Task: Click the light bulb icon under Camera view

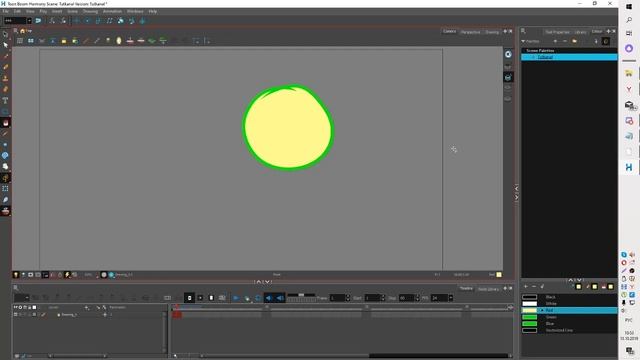Action: [16, 275]
